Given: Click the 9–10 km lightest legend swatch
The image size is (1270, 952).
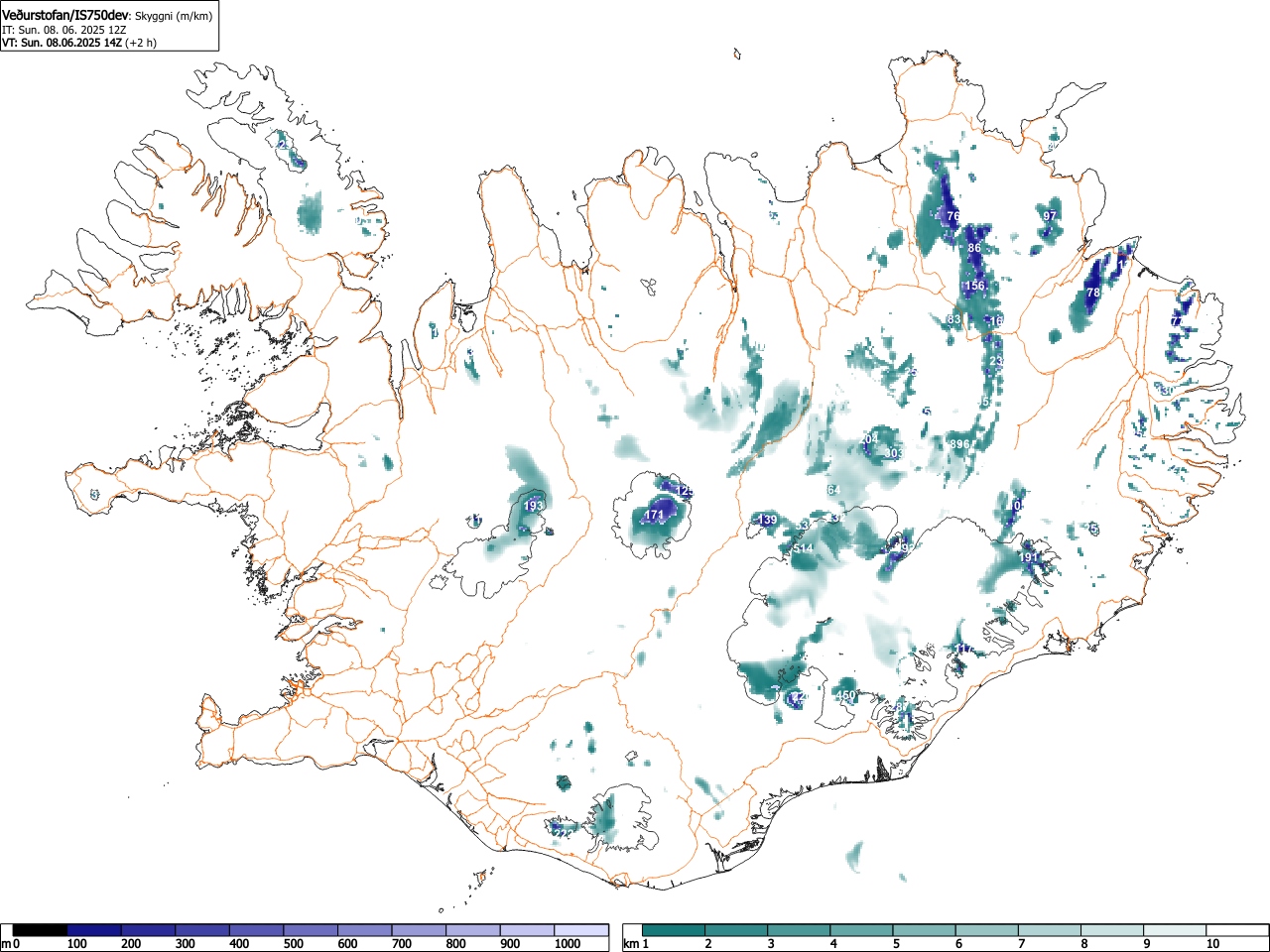Looking at the screenshot, I should pos(1174,930).
